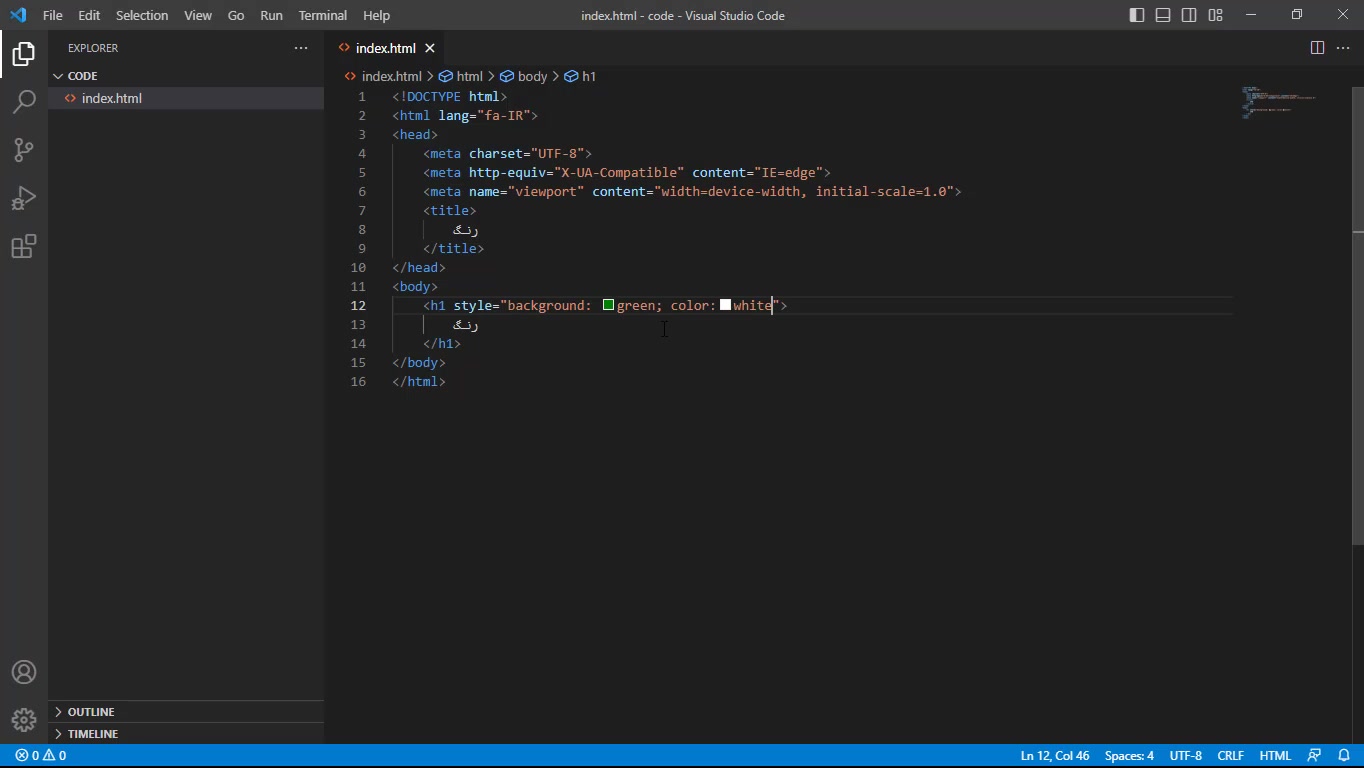Screen dimensions: 1364x768
Task: Open the Extensions view
Action: pos(24,246)
